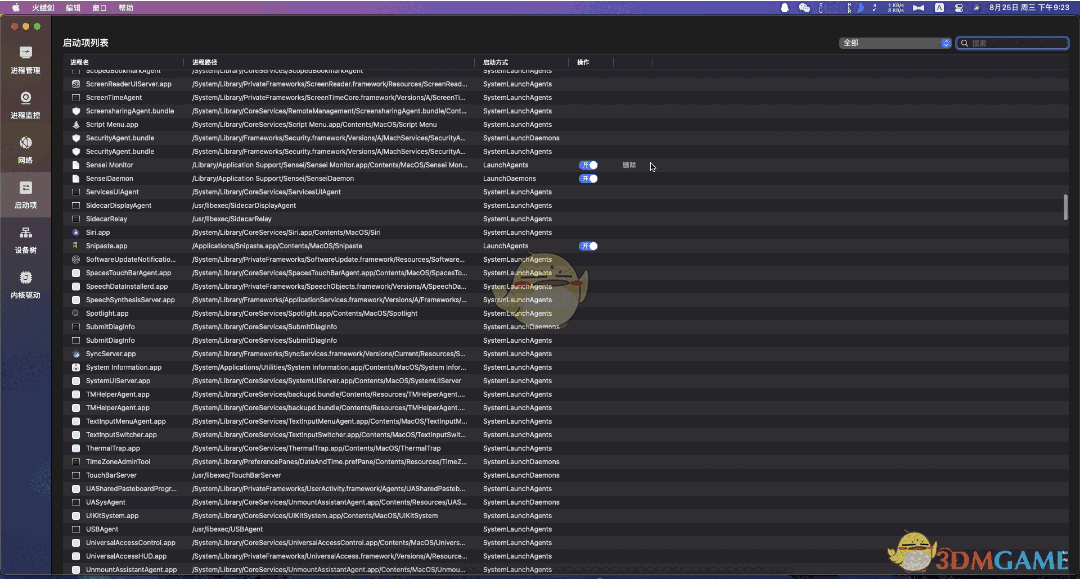The image size is (1080, 579).
Task: Select the 启动项 sidebar icon
Action: click(x=26, y=193)
